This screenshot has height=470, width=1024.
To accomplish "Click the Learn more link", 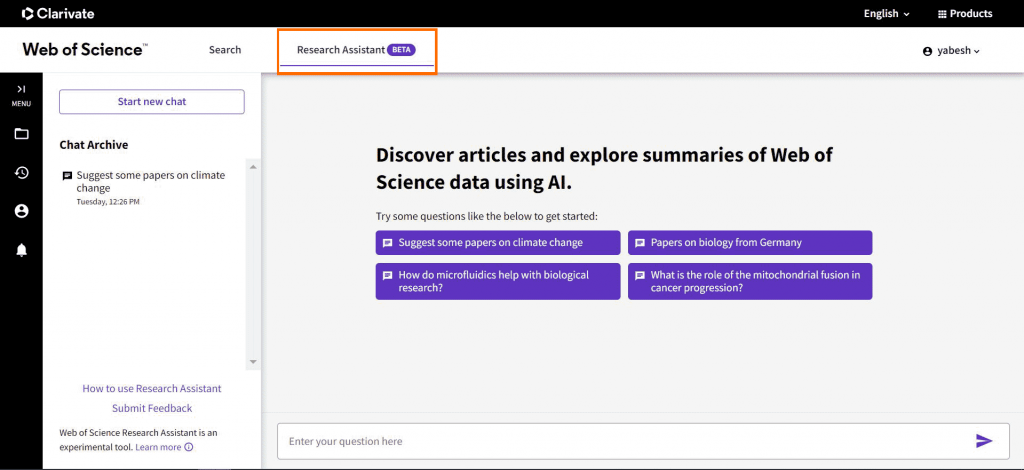I will pyautogui.click(x=158, y=447).
